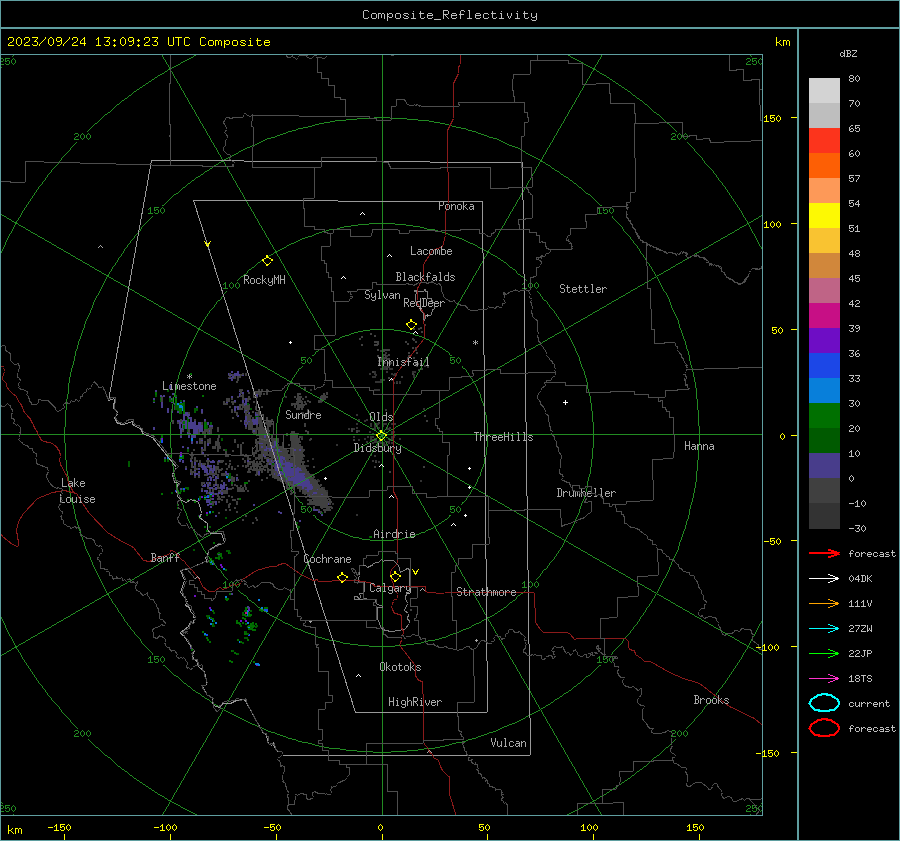Viewport: 900px width, 841px height.
Task: Click the yellow diamond marker near RockyMH
Action: click(267, 261)
